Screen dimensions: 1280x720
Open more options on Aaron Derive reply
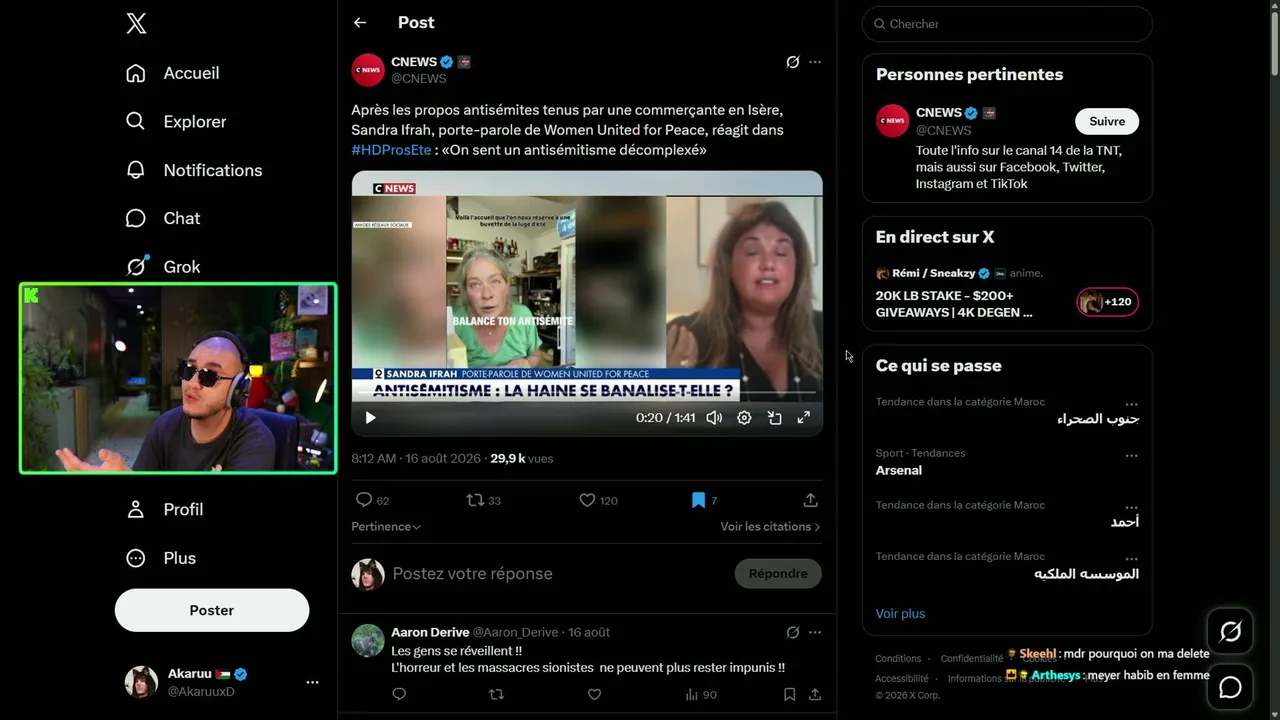[x=815, y=632]
